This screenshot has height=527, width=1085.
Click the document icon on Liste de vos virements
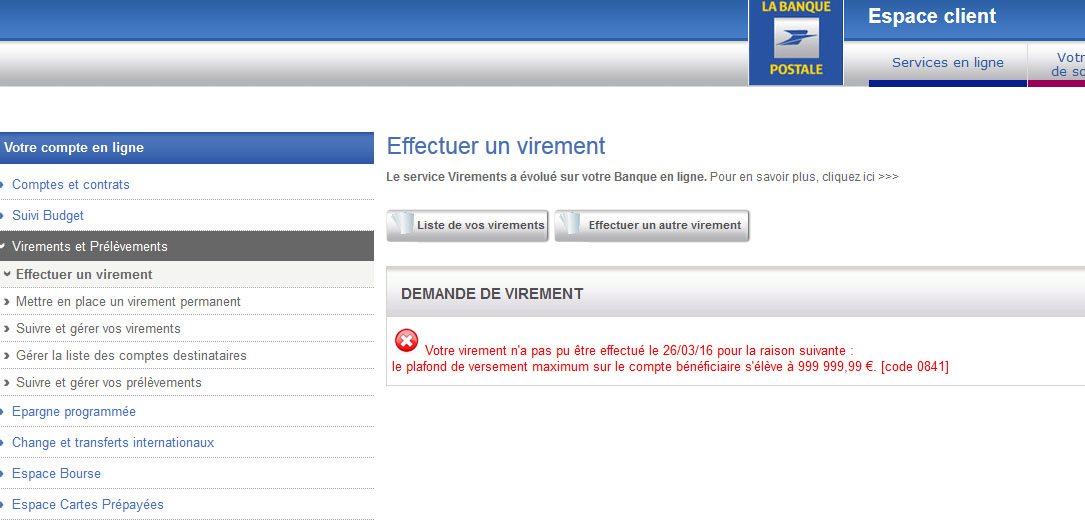[402, 225]
